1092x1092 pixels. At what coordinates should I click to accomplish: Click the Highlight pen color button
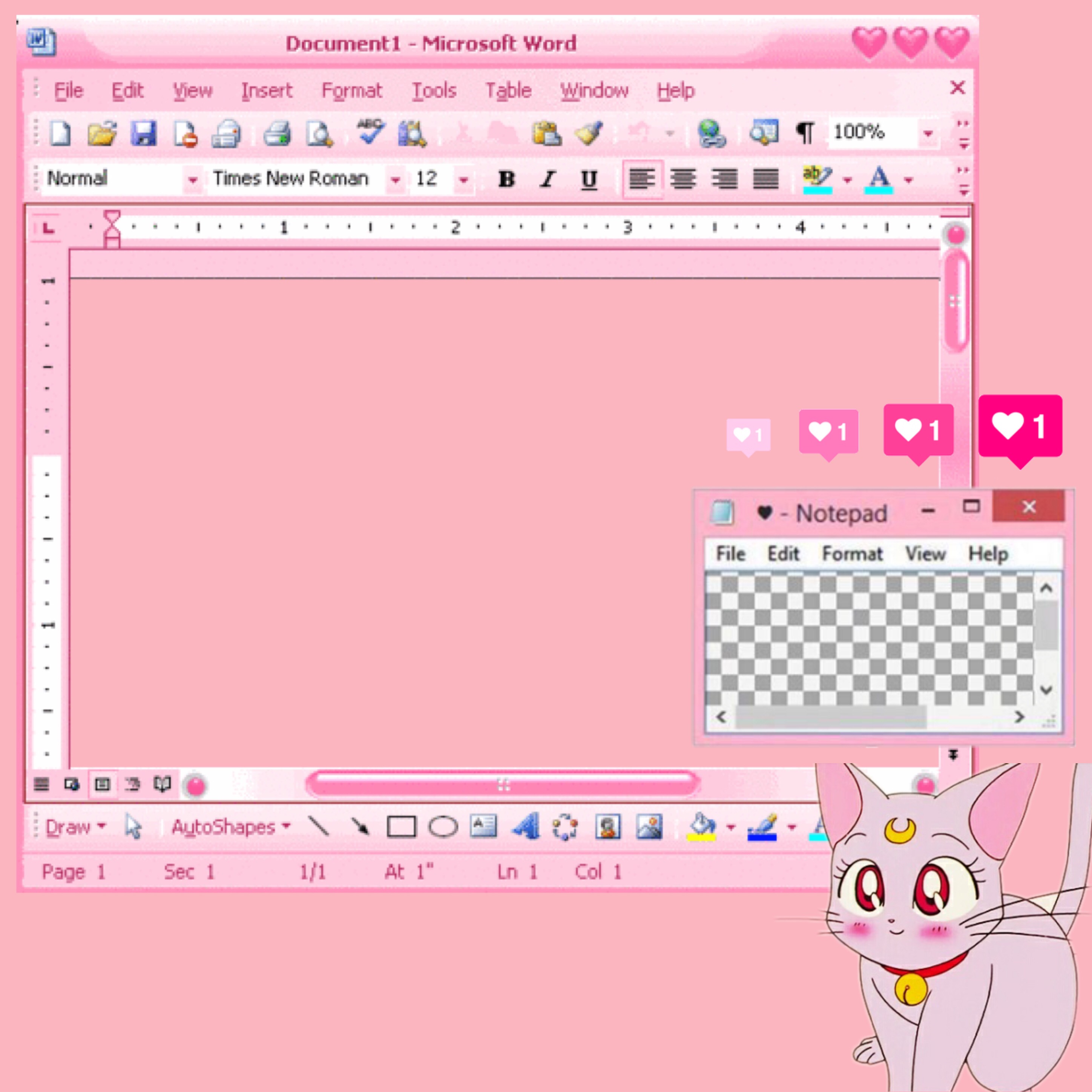point(817,180)
